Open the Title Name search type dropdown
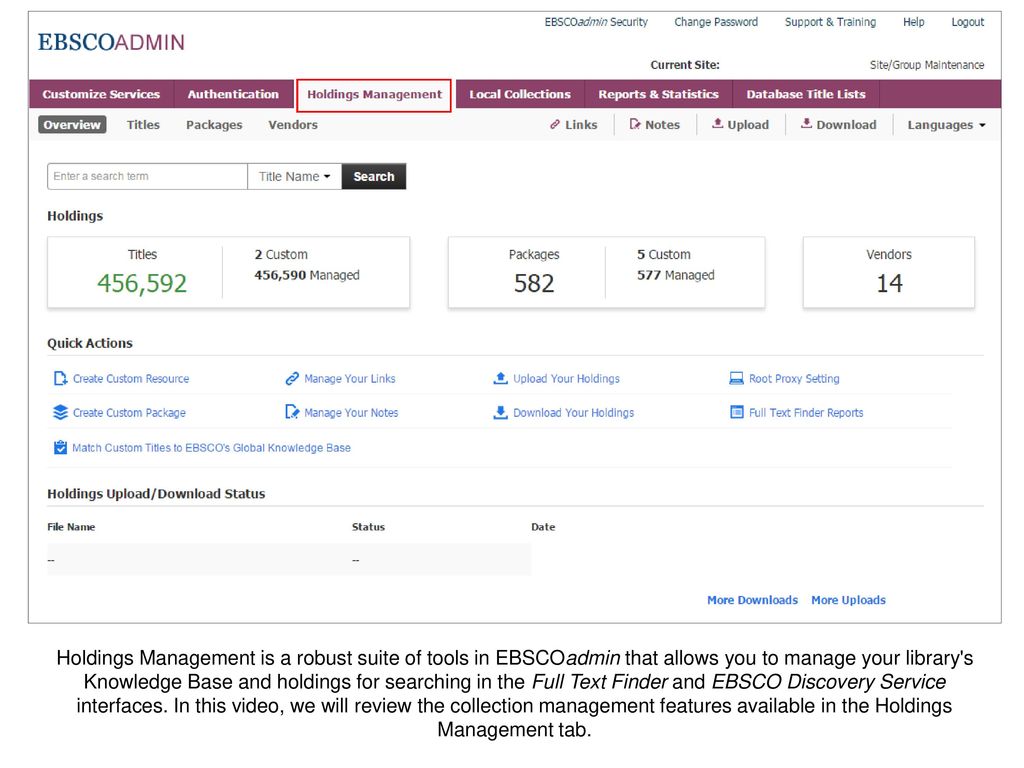1024x768 pixels. 295,176
